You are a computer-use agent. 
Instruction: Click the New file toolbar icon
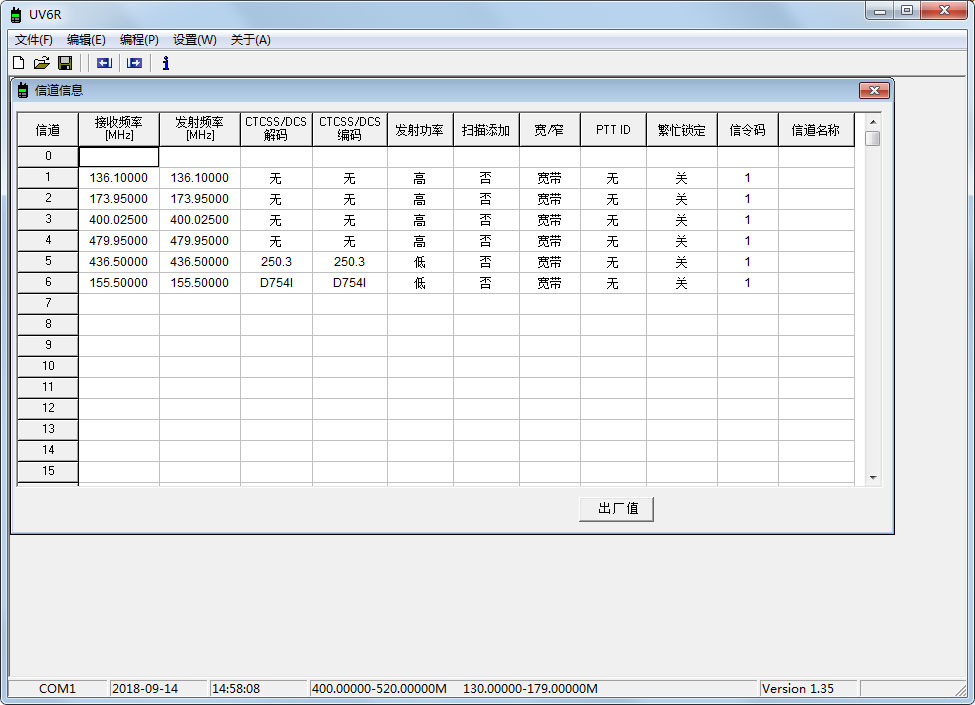19,63
